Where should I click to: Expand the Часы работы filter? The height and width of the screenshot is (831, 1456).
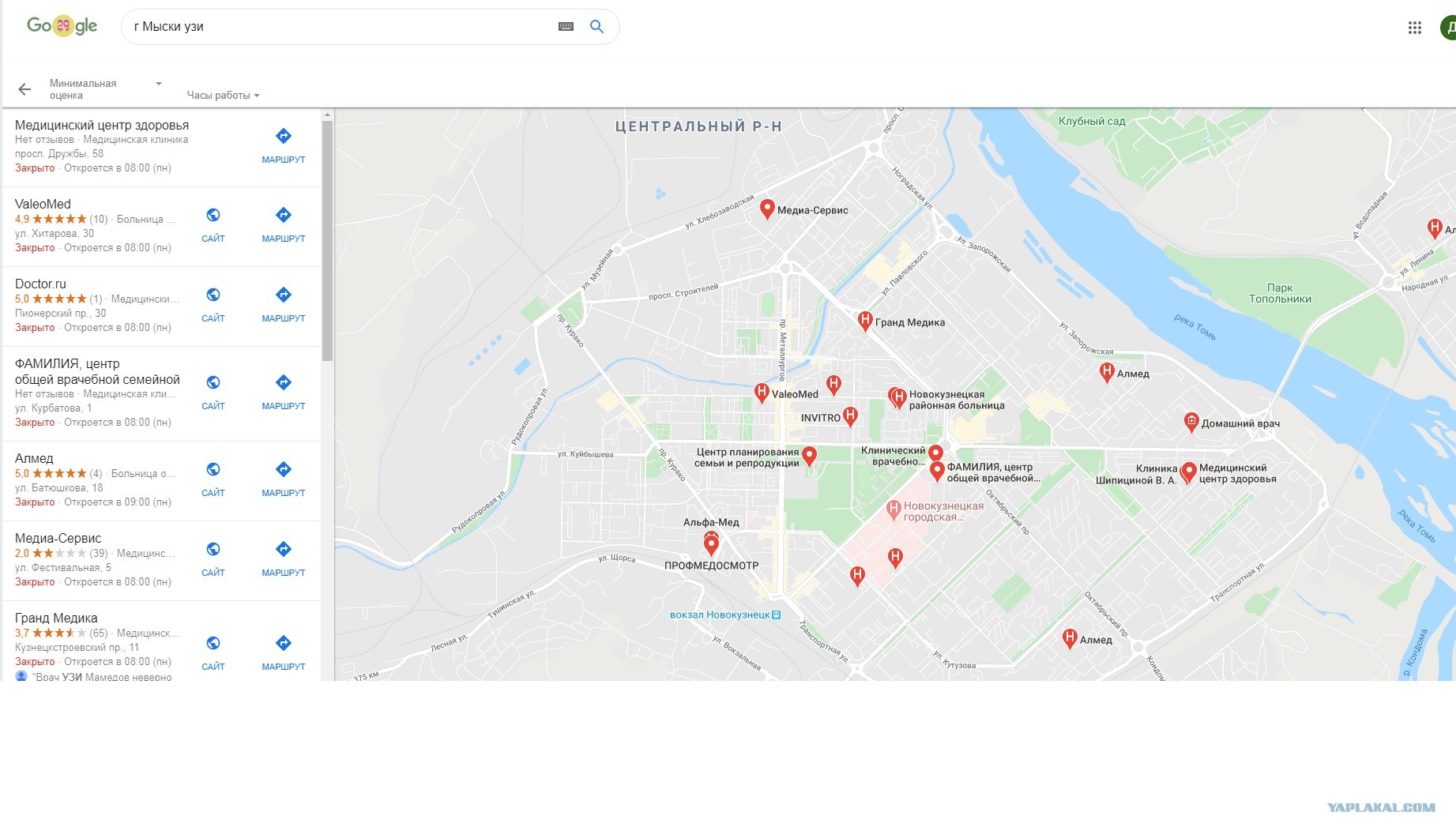[223, 95]
